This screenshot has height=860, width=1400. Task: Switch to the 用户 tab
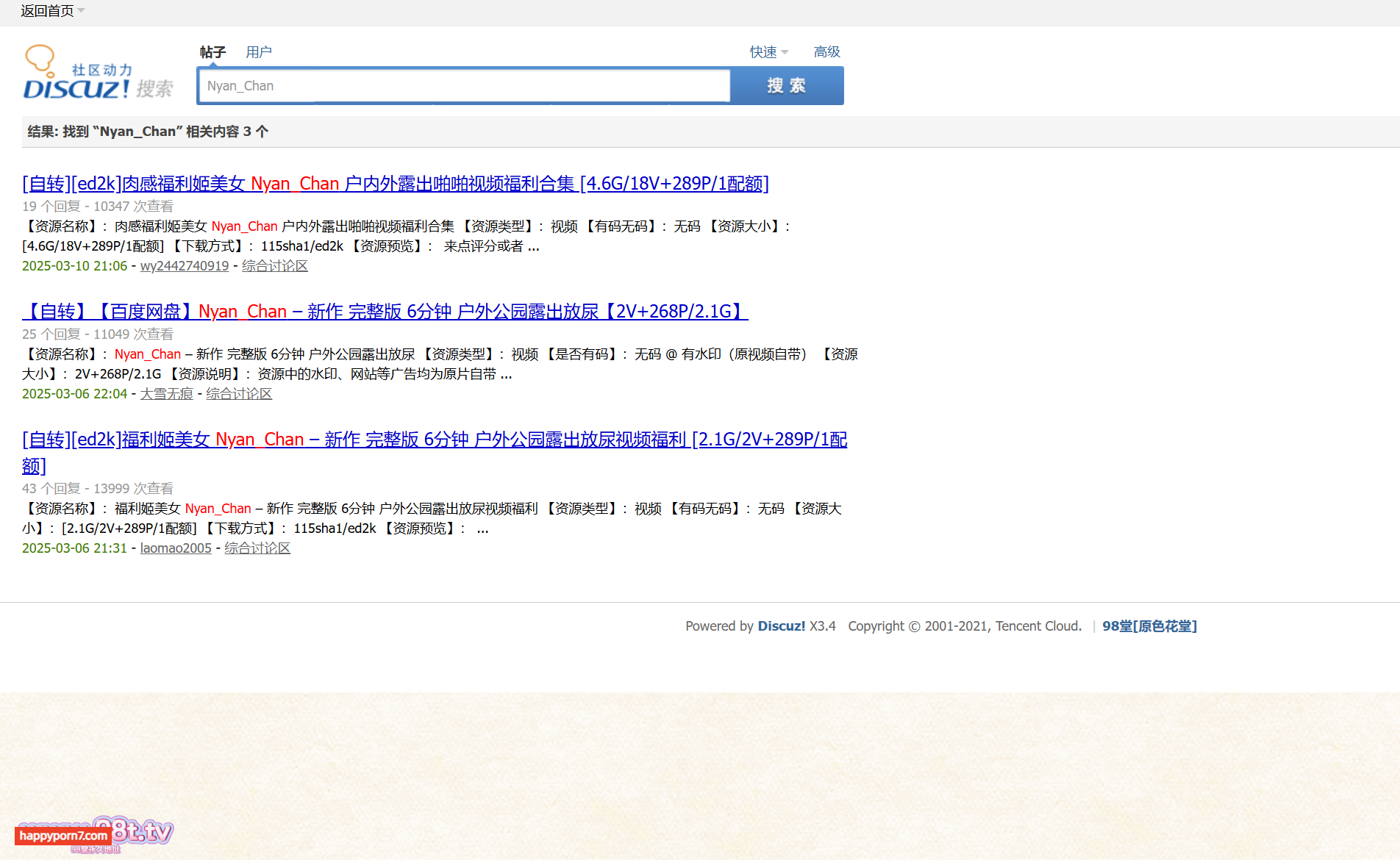point(259,52)
